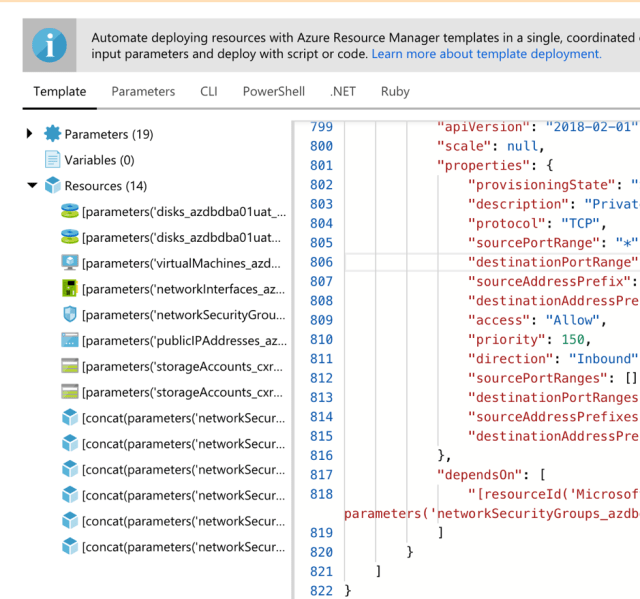Open Learn more about template deployment link
Image resolution: width=640 pixels, height=599 pixels.
486,54
